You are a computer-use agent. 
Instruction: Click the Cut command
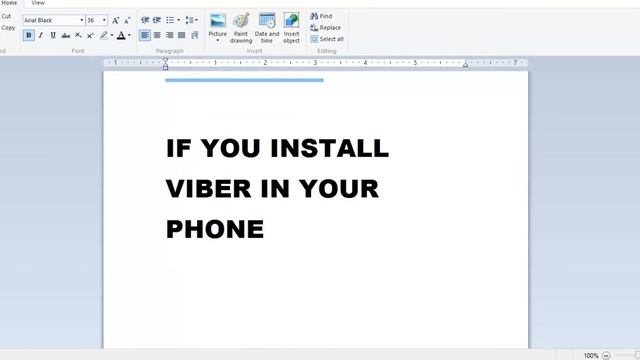(x=6, y=16)
